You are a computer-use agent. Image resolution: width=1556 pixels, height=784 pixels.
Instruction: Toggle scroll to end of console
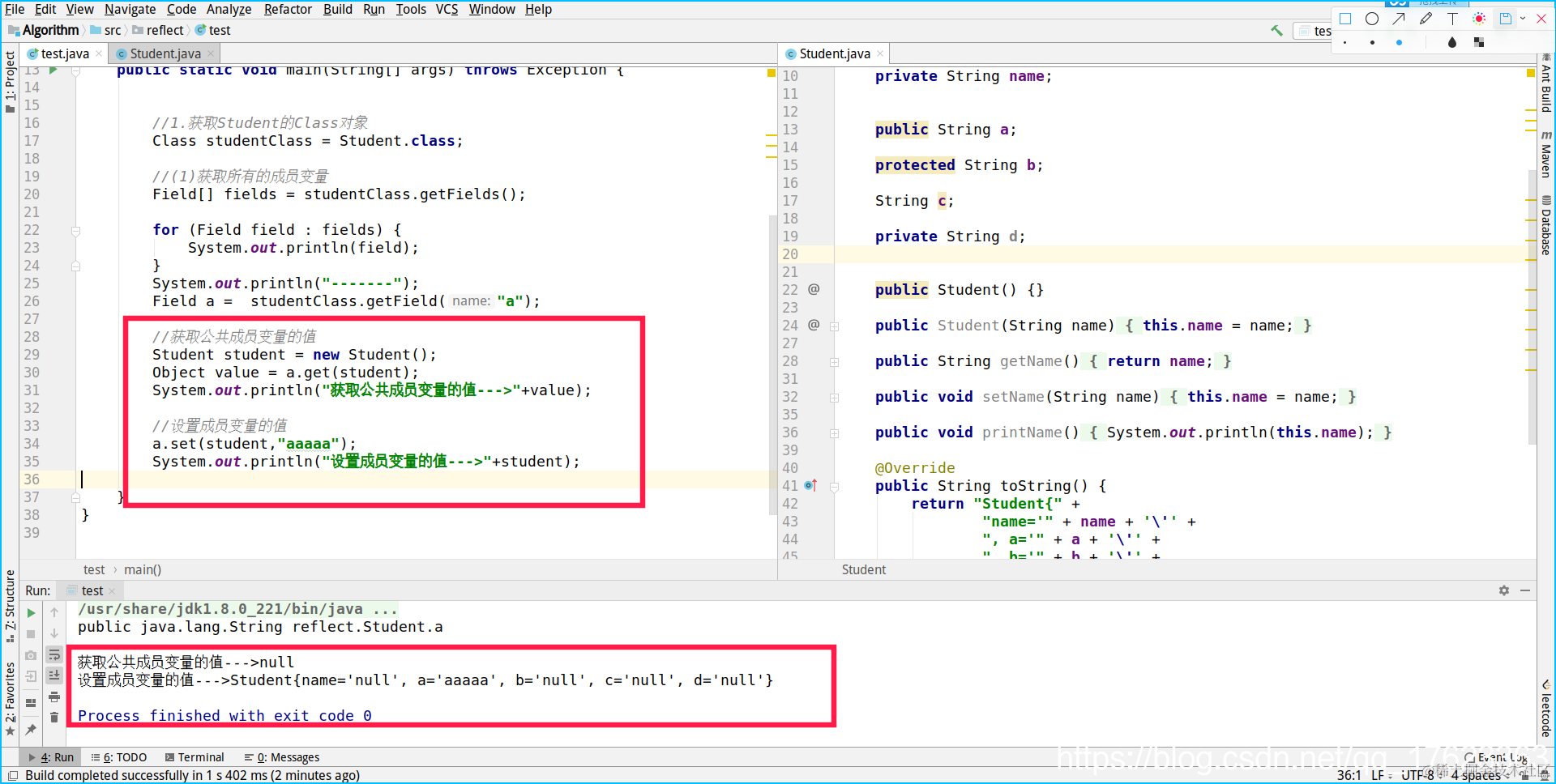point(54,675)
